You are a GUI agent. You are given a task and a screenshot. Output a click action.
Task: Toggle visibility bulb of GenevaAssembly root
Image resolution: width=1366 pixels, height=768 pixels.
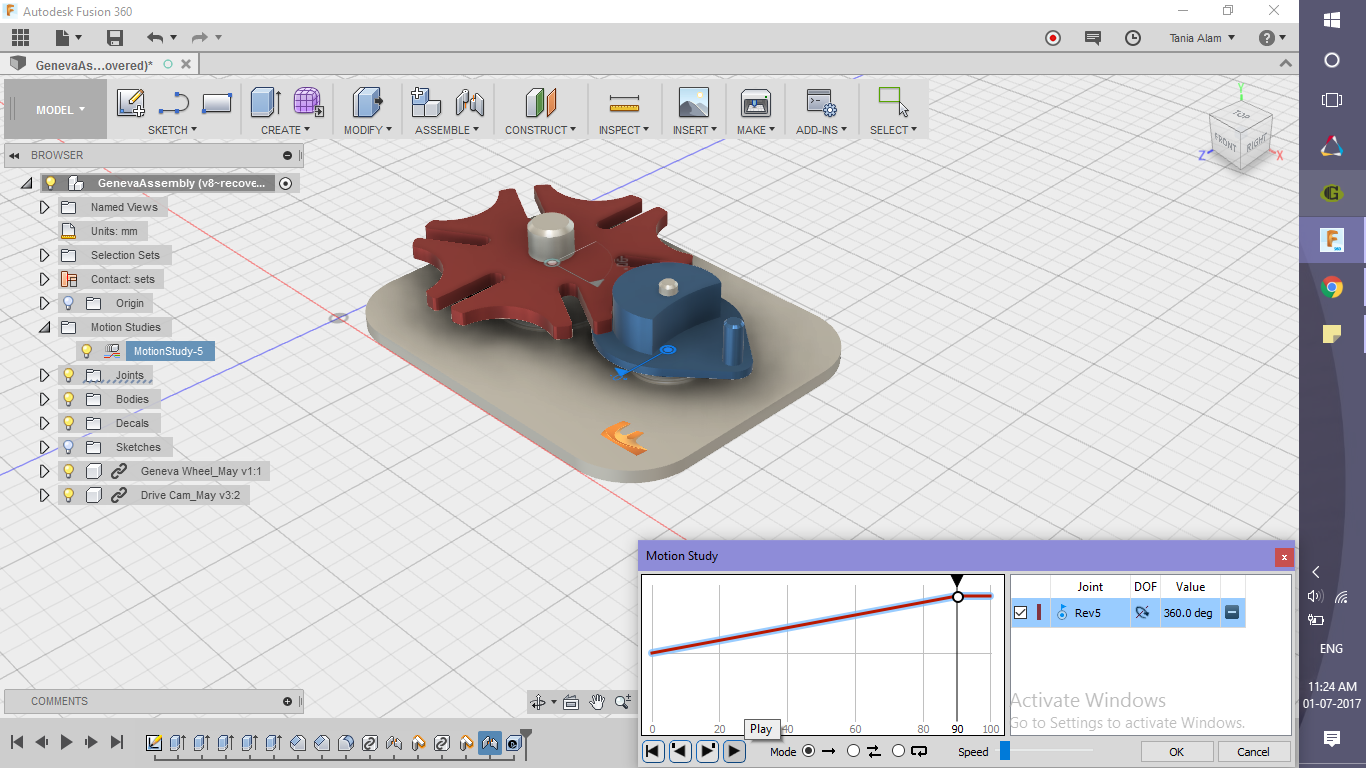50,183
